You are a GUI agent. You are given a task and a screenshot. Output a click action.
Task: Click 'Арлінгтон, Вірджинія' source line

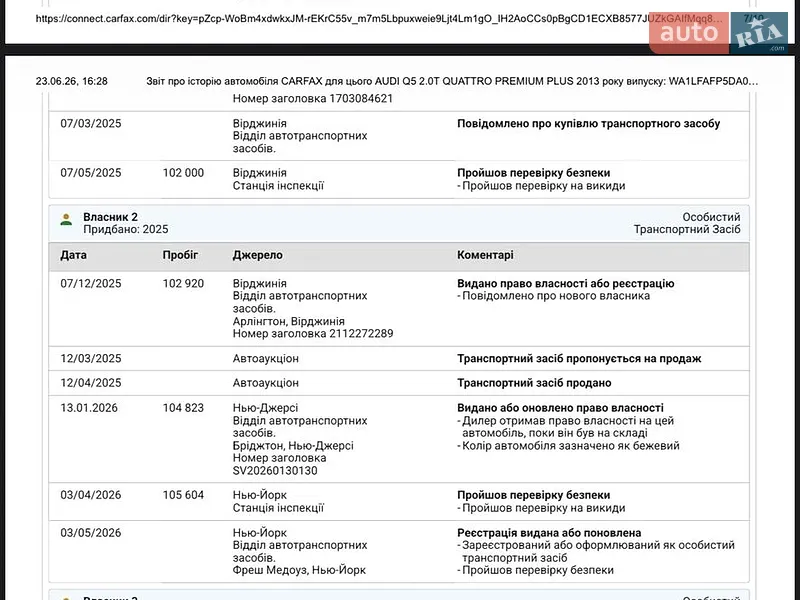pos(289,321)
